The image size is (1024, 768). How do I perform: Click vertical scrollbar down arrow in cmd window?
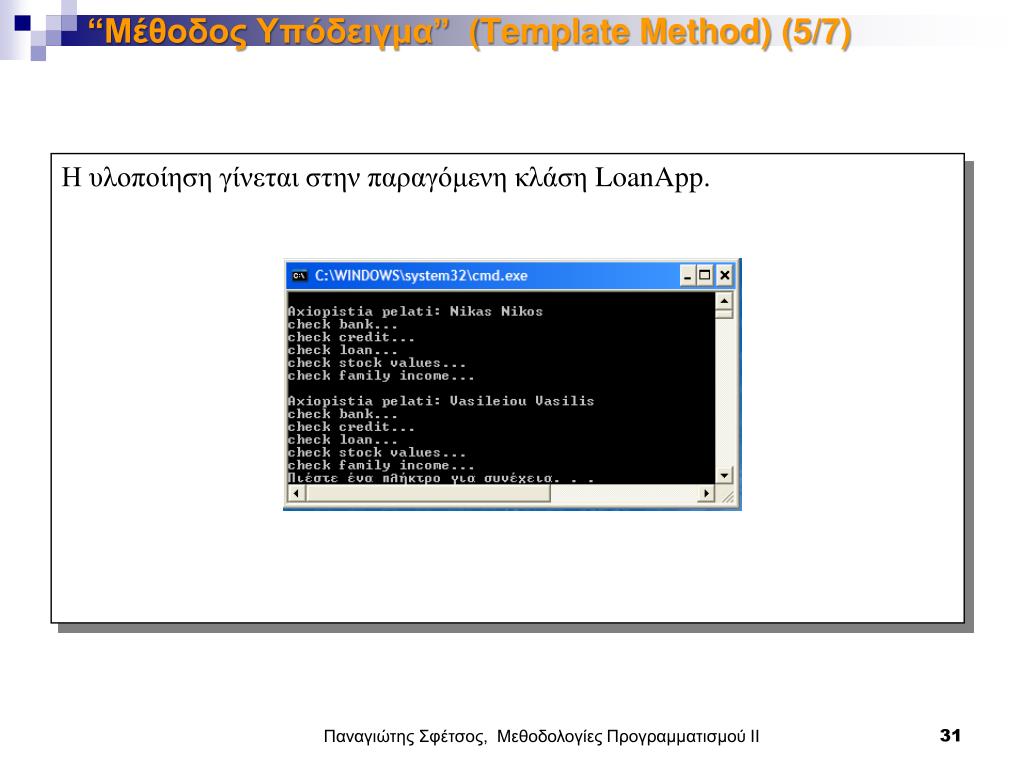pyautogui.click(x=724, y=475)
